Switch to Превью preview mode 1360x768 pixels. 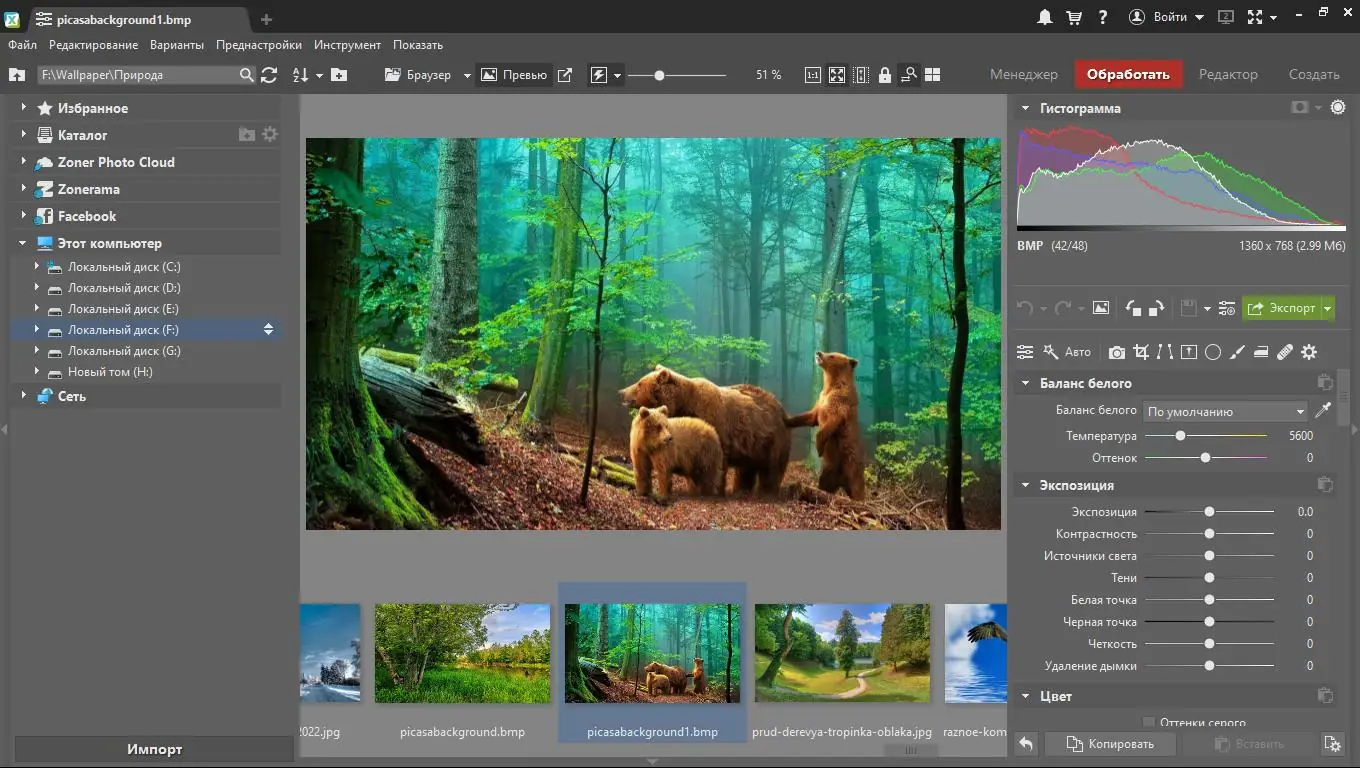[x=514, y=75]
